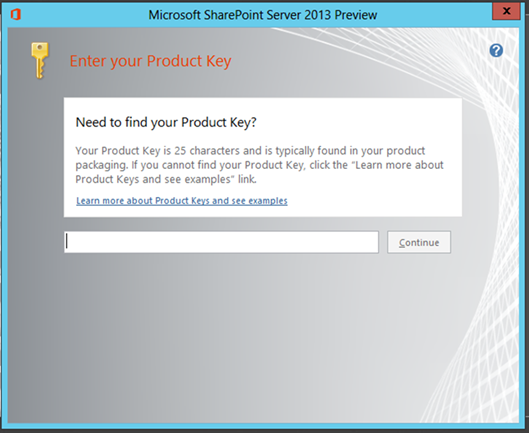Click the Office logo in the title bar
The width and height of the screenshot is (529, 433).
[x=16, y=15]
